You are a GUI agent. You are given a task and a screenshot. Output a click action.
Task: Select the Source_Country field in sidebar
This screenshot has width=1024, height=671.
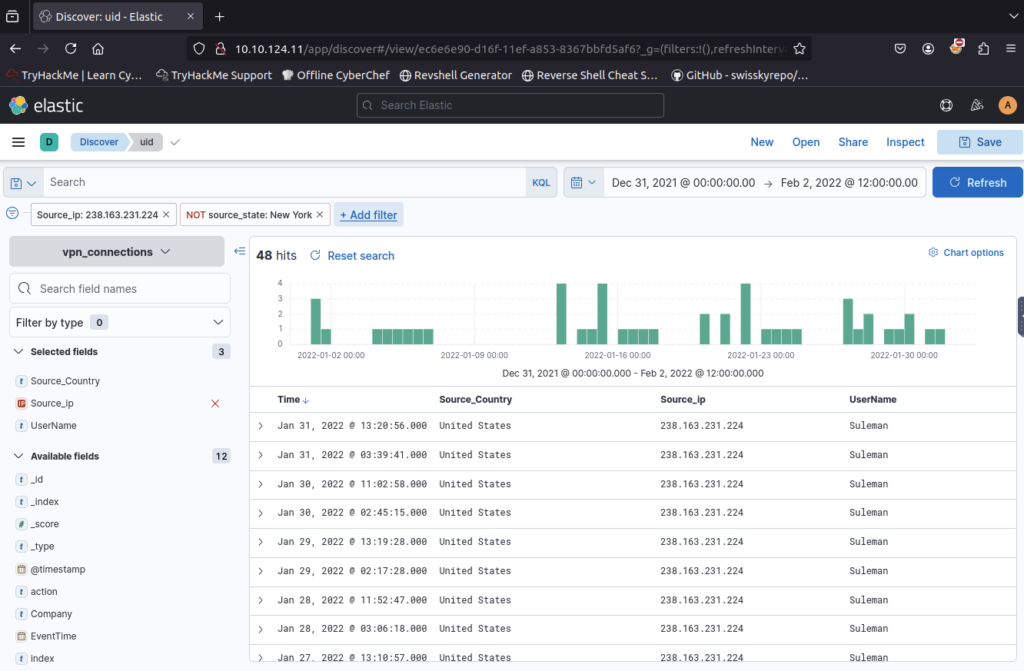pyautogui.click(x=65, y=381)
